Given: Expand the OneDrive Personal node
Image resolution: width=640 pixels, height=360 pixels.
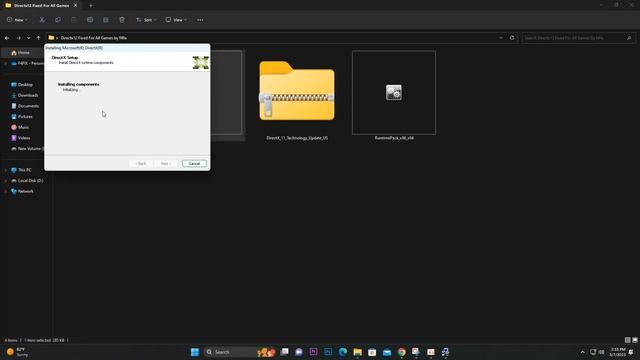Looking at the screenshot, I should [6, 63].
